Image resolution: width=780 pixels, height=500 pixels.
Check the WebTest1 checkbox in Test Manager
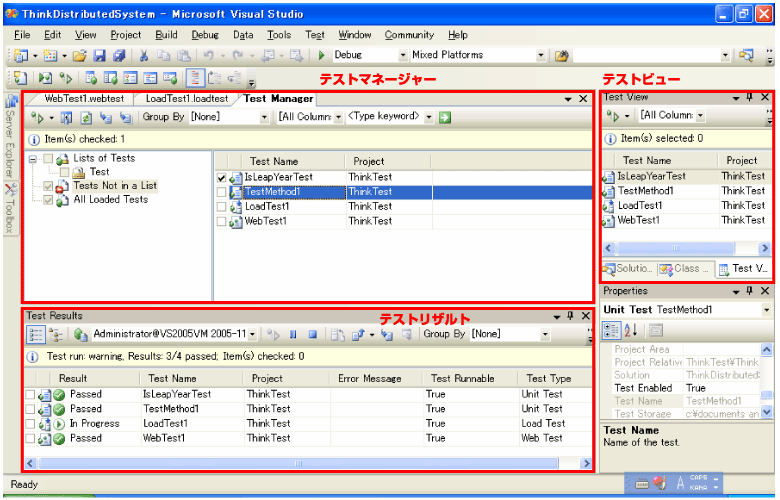[222, 221]
